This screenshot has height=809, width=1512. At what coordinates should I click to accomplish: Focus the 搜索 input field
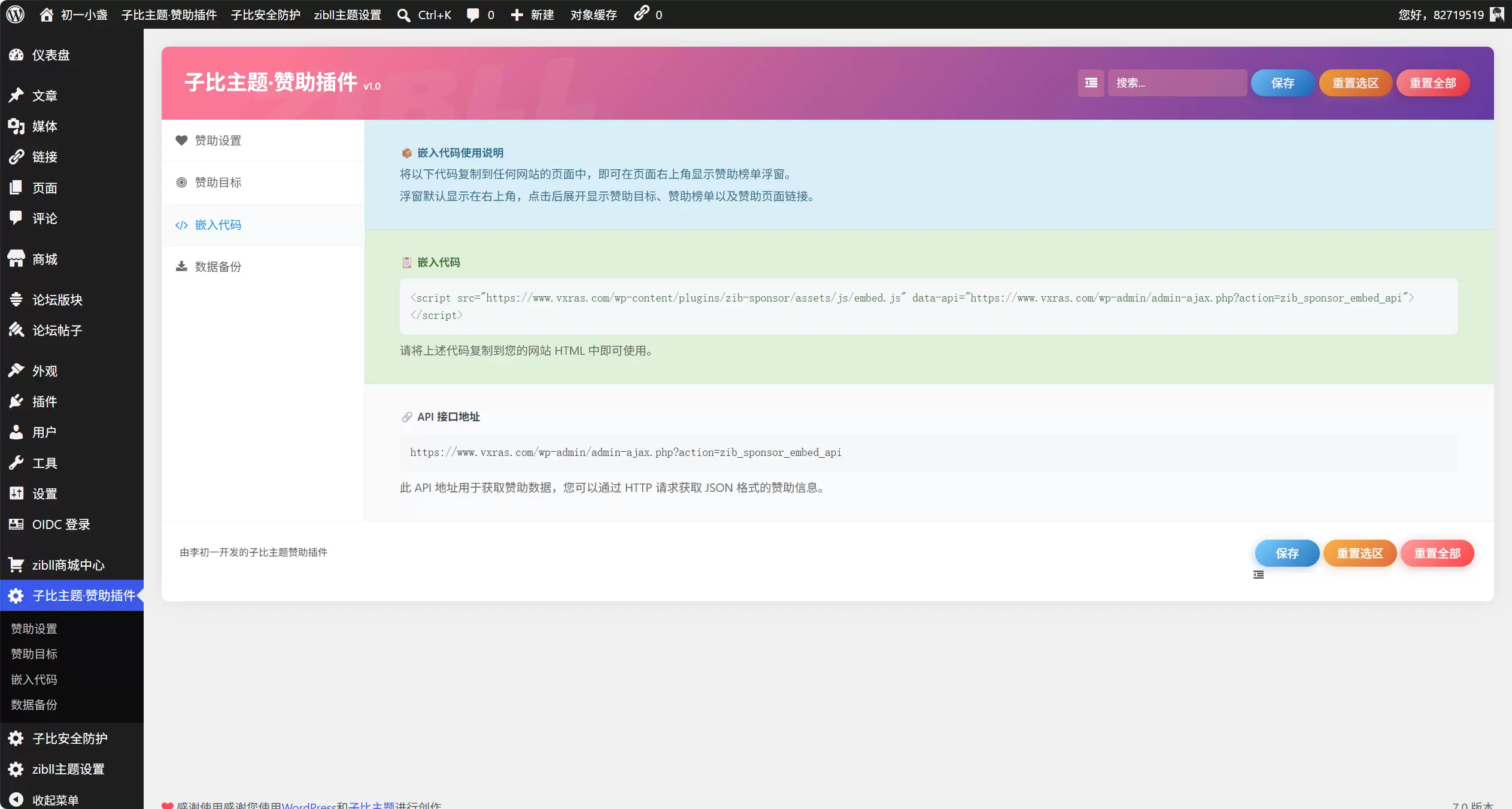point(1177,83)
